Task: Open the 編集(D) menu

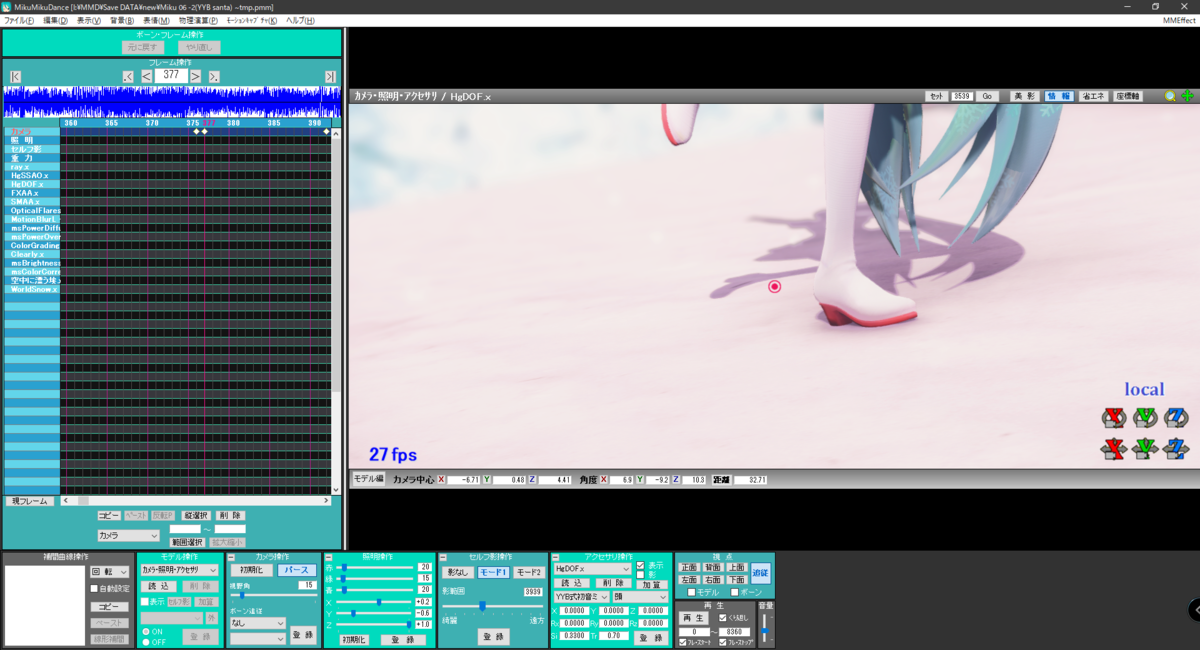Action: tap(55, 20)
